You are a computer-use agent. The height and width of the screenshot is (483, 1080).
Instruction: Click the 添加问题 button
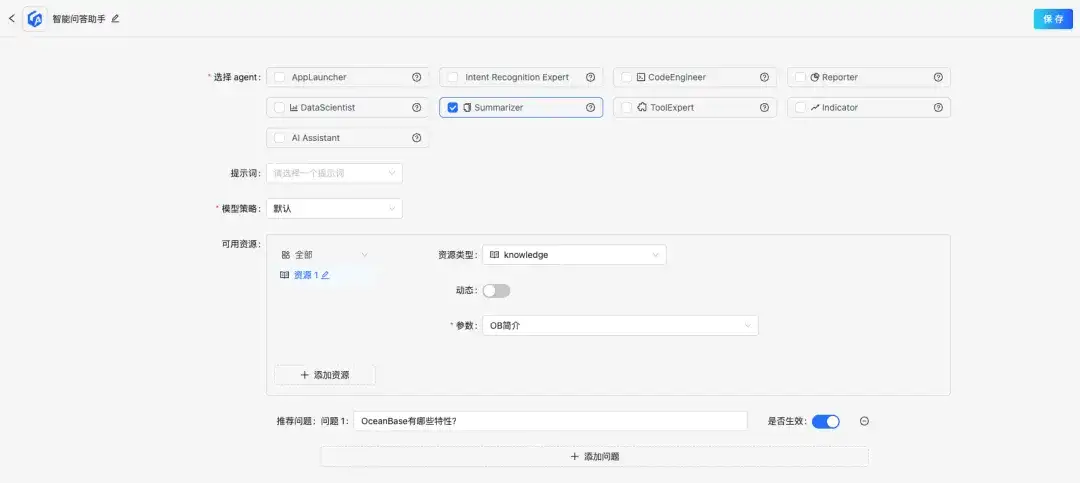(594, 456)
